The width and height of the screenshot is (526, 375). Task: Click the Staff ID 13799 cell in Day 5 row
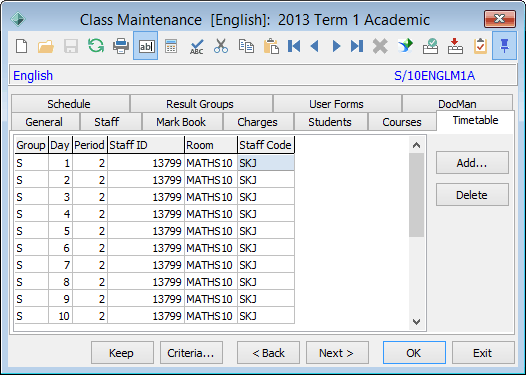tap(146, 231)
